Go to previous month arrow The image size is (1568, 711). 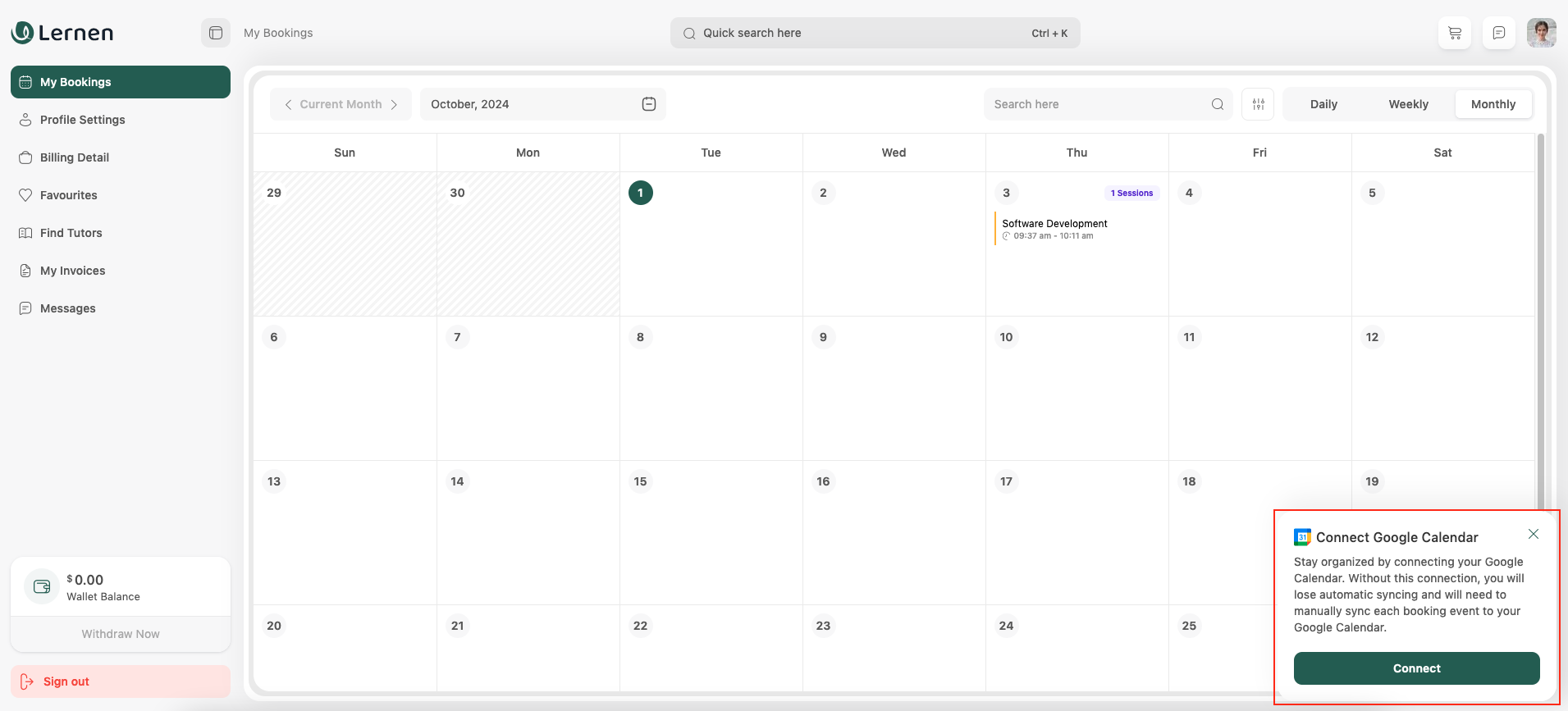[288, 104]
